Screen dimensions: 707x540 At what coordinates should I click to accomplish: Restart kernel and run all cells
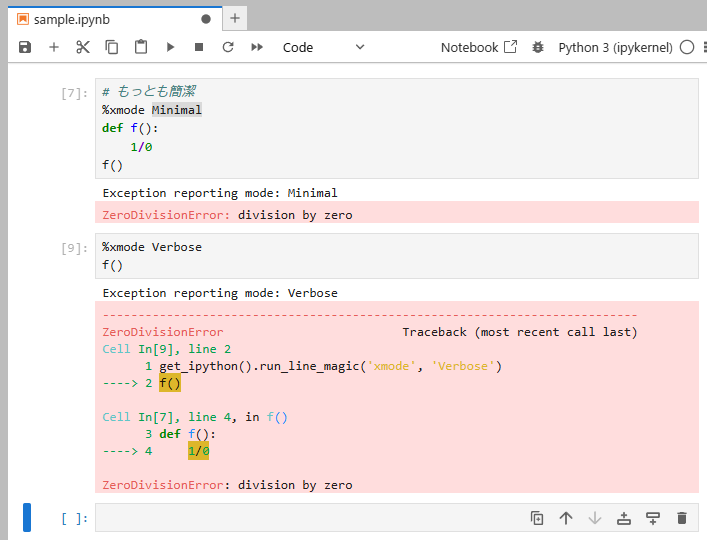(257, 47)
